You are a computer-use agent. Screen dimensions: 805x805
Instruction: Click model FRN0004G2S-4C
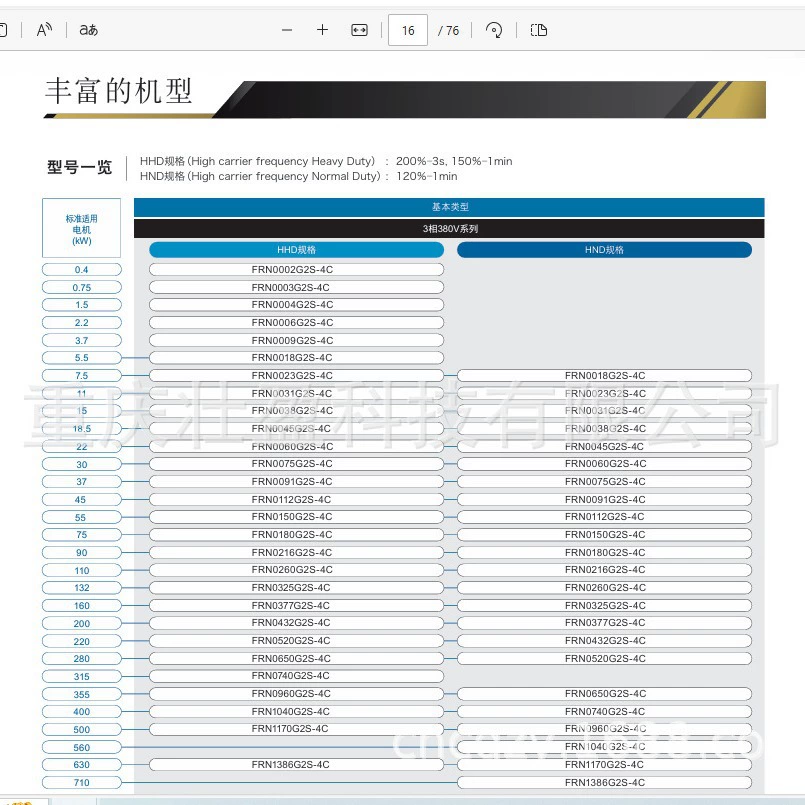[x=296, y=305]
